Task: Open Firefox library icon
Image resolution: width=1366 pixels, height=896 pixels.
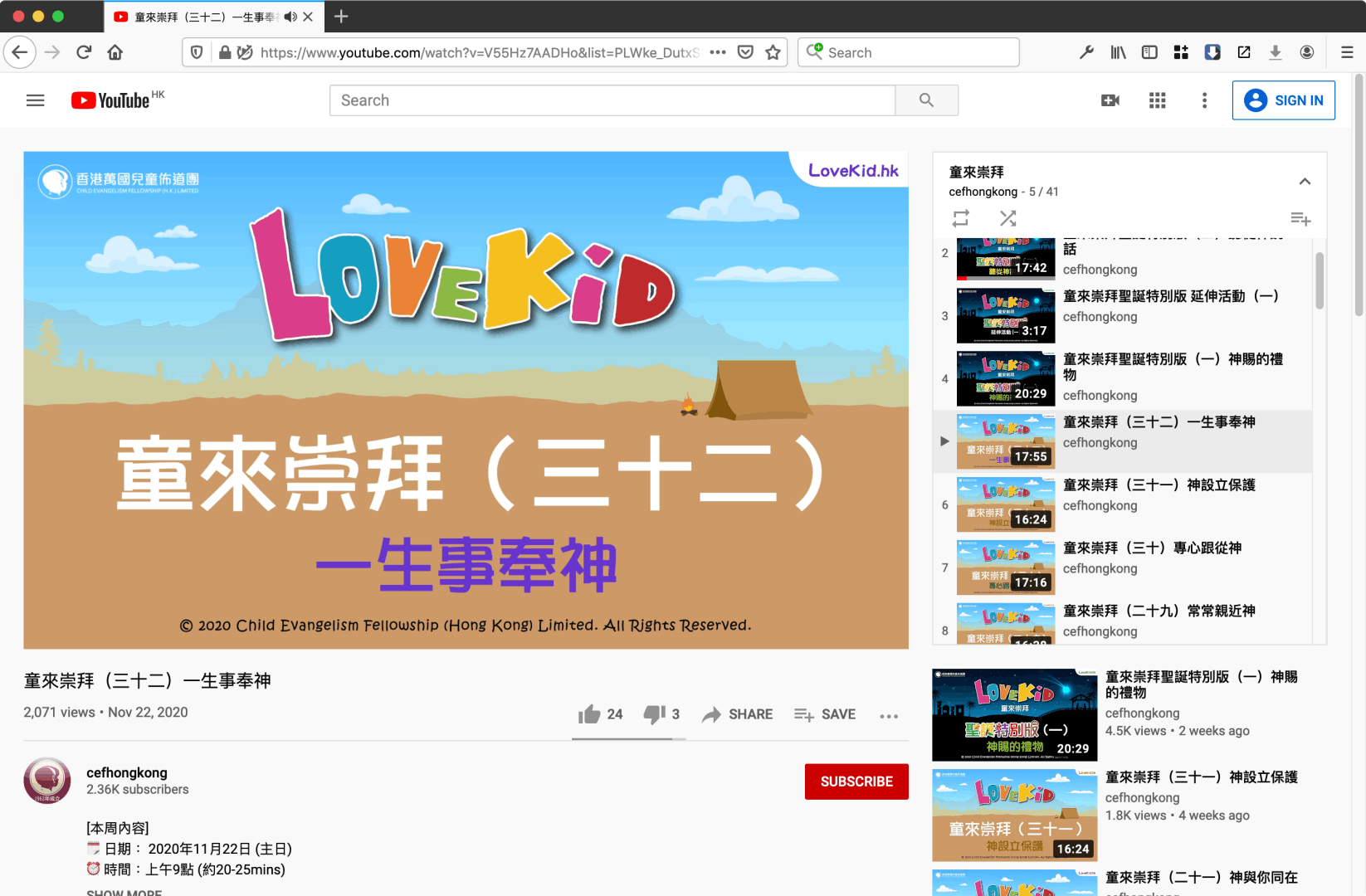Action: coord(1118,52)
